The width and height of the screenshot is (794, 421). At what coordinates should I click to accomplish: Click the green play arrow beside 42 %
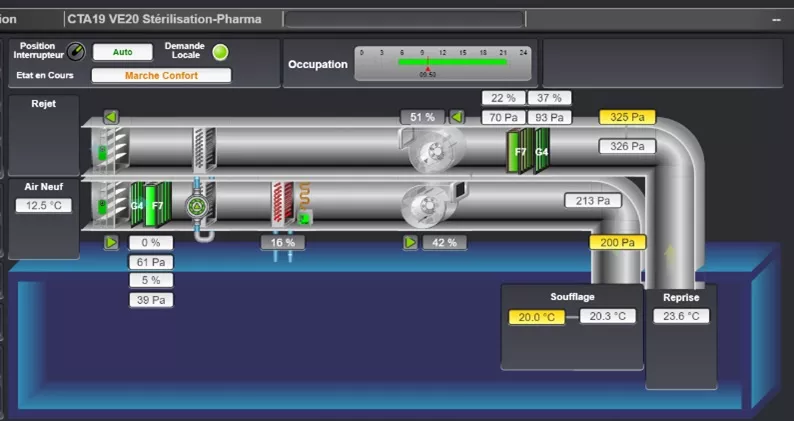coord(410,243)
